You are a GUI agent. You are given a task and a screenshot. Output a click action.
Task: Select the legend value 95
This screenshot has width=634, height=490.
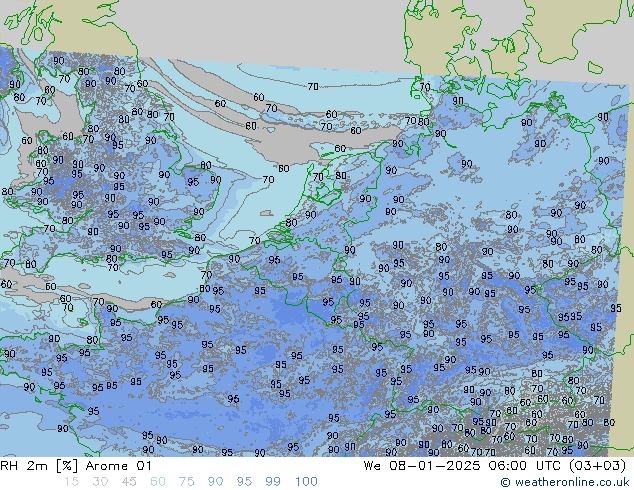coord(244,482)
